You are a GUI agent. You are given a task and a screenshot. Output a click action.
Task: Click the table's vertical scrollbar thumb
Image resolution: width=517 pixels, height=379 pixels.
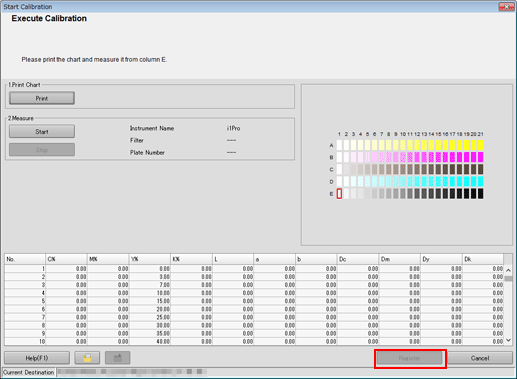point(508,278)
